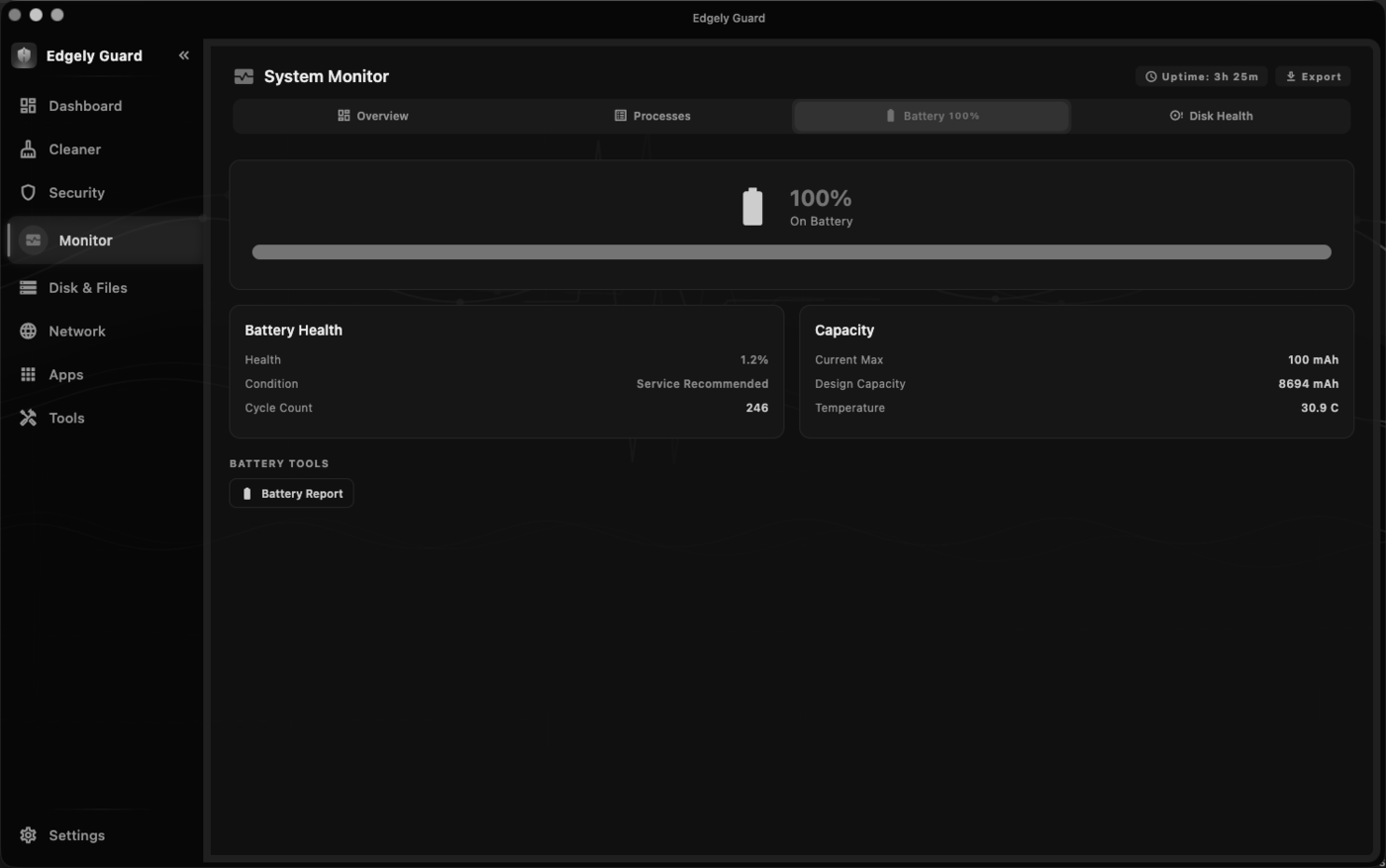Screen dimensions: 1386x868
Task: Click the large battery icon beside 100%
Action: pyautogui.click(x=753, y=207)
